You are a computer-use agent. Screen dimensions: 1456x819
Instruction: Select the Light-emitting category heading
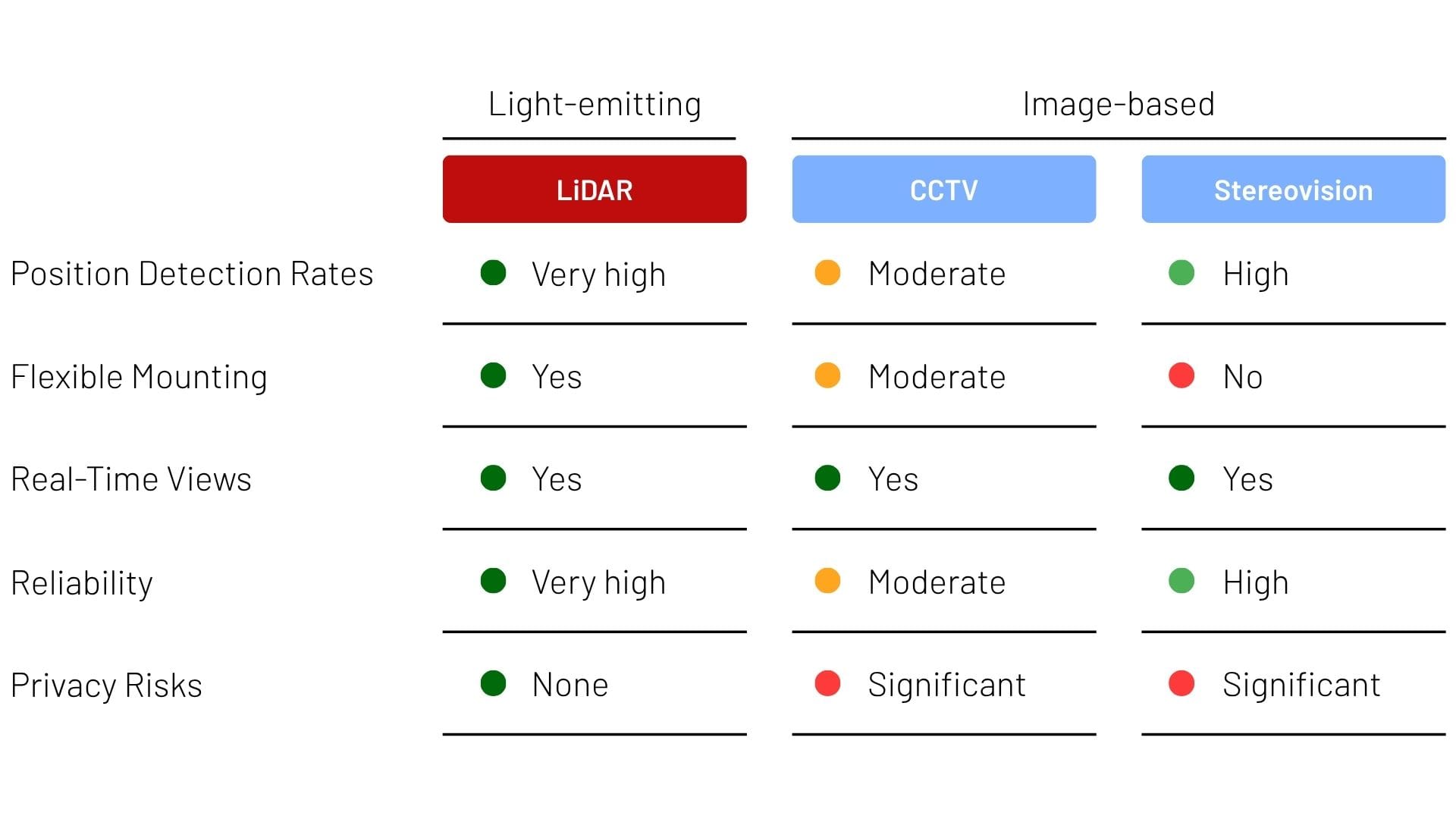pos(595,104)
